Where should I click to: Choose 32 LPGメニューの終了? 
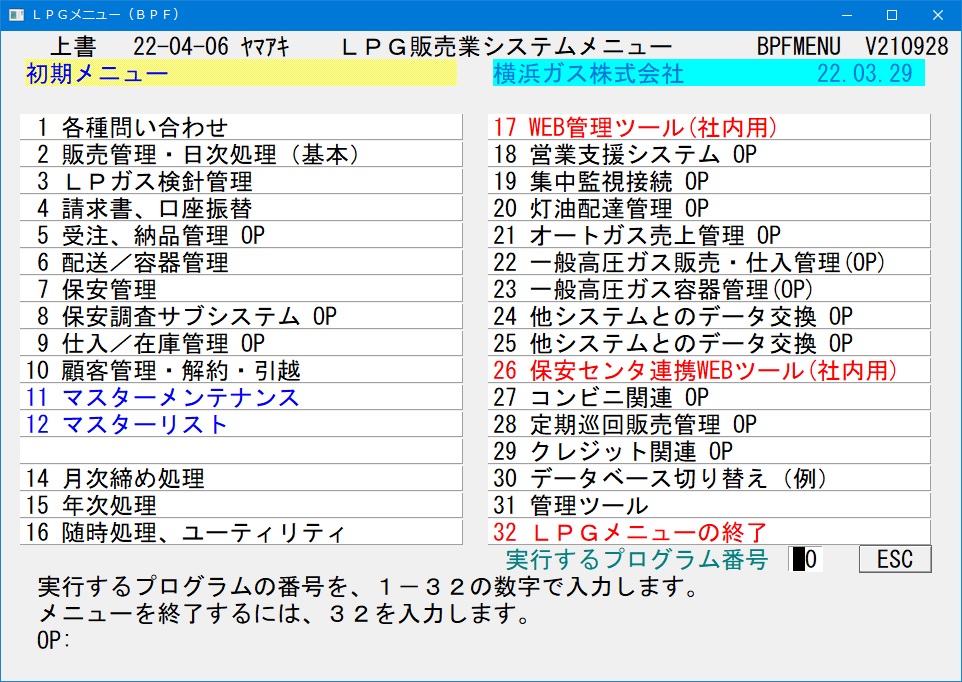[709, 532]
